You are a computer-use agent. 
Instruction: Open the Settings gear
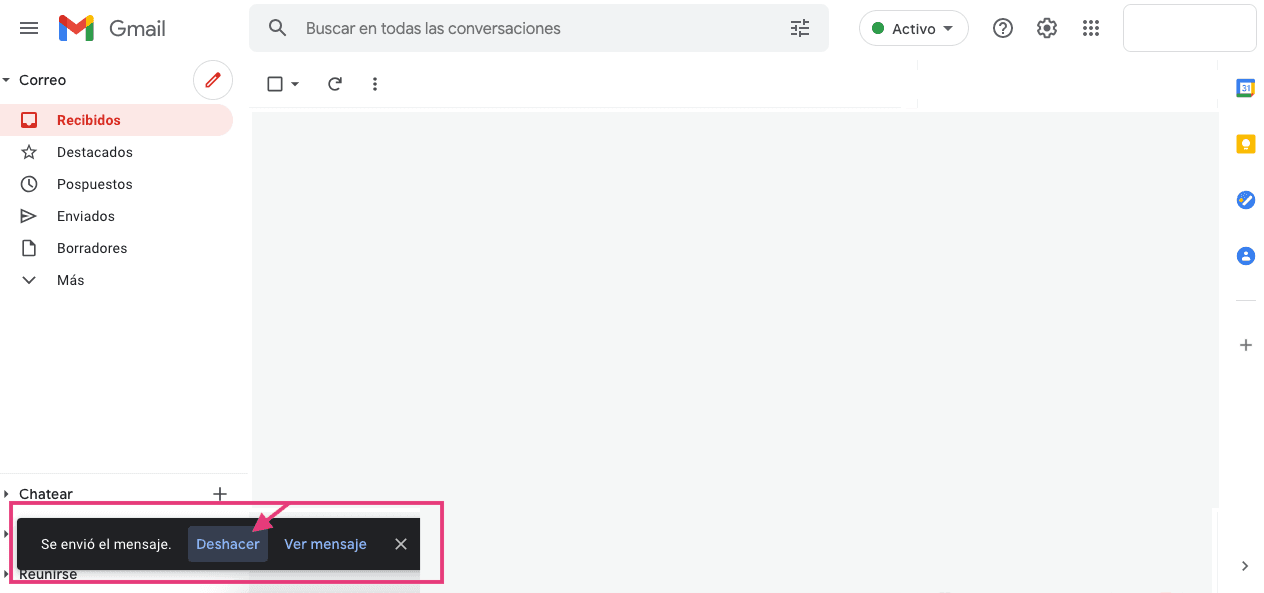pos(1046,28)
